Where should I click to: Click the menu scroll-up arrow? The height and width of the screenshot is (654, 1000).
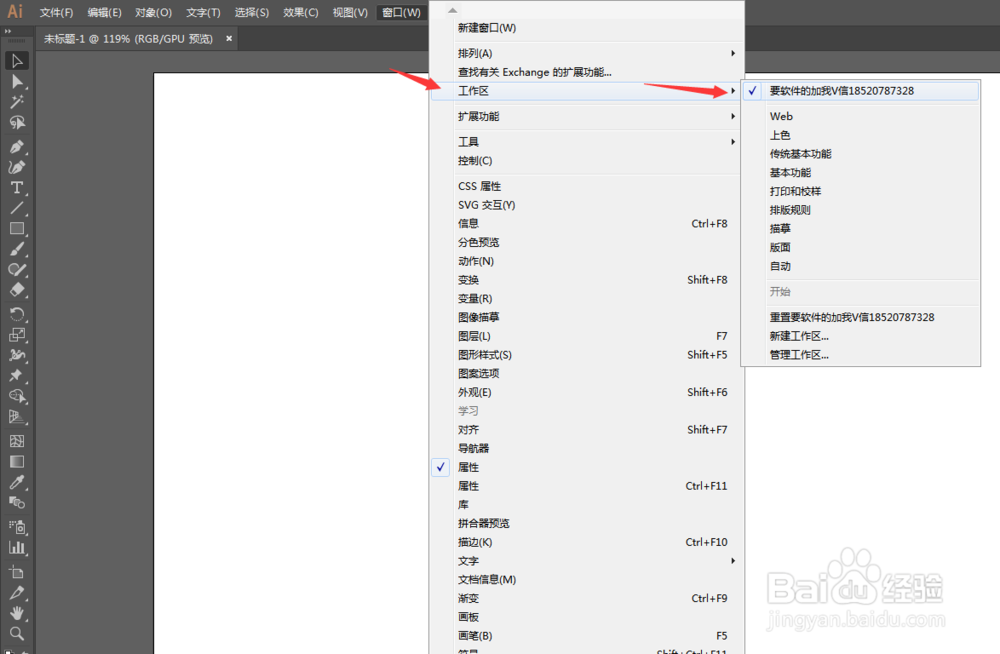pos(452,10)
